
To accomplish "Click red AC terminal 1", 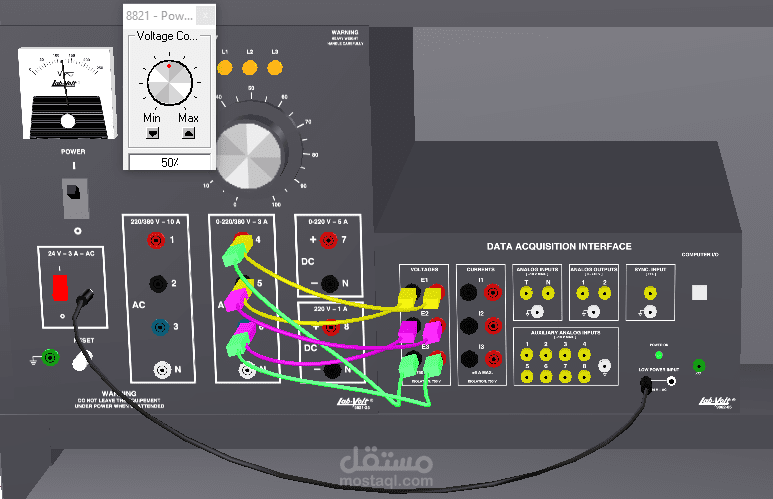I will point(156,240).
